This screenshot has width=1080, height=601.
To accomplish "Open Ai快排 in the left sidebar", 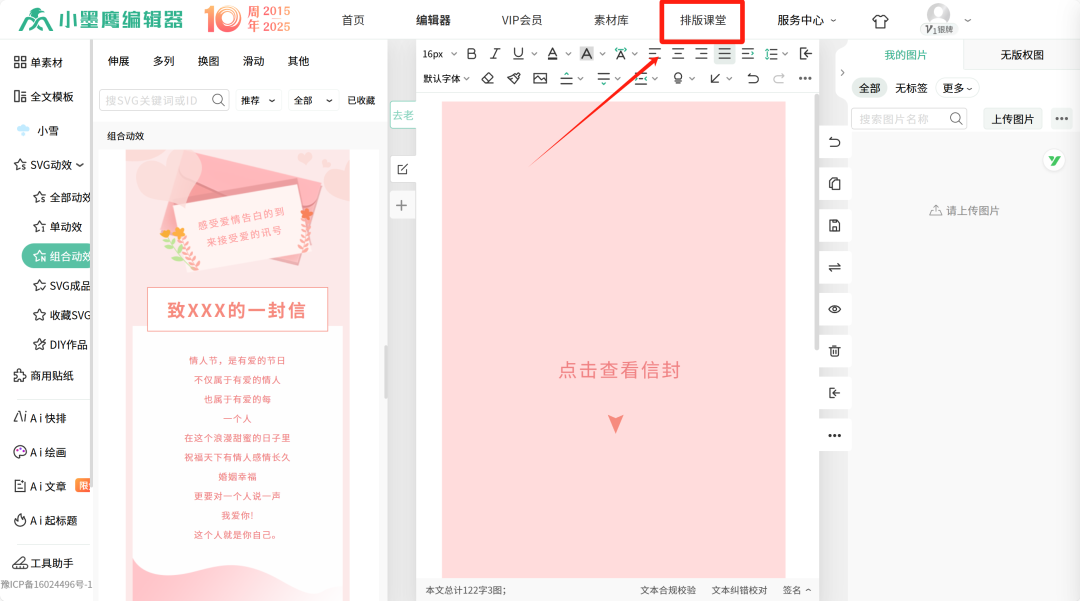I will tap(47, 418).
